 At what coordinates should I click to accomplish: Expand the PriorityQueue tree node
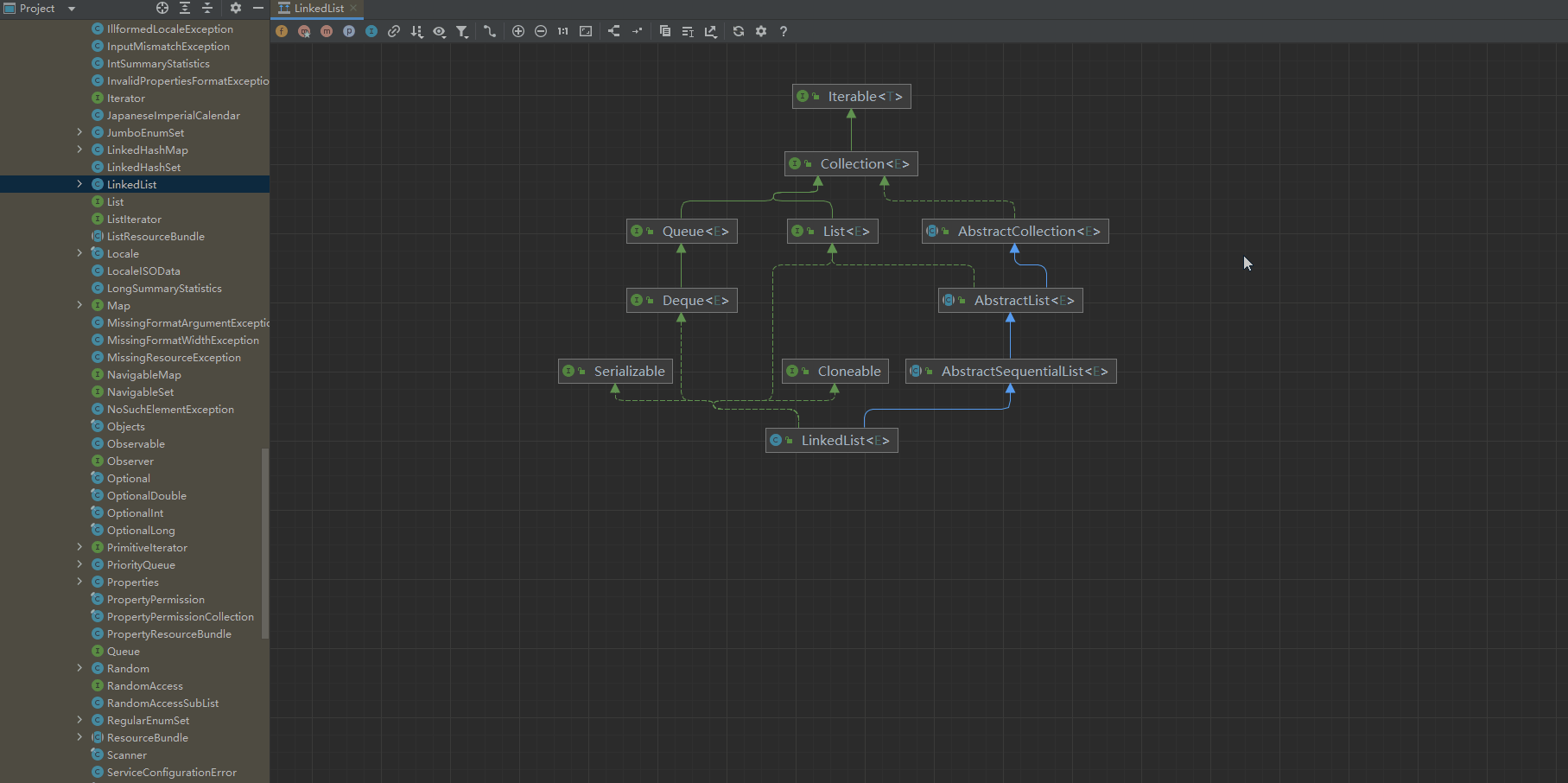click(79, 564)
